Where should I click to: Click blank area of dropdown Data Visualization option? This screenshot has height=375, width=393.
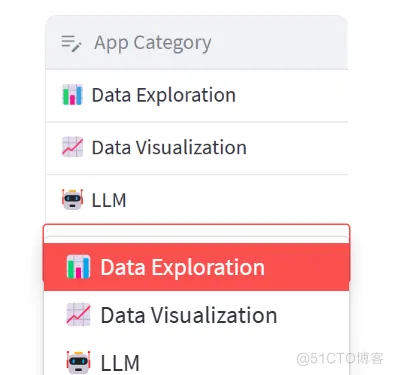click(313, 315)
